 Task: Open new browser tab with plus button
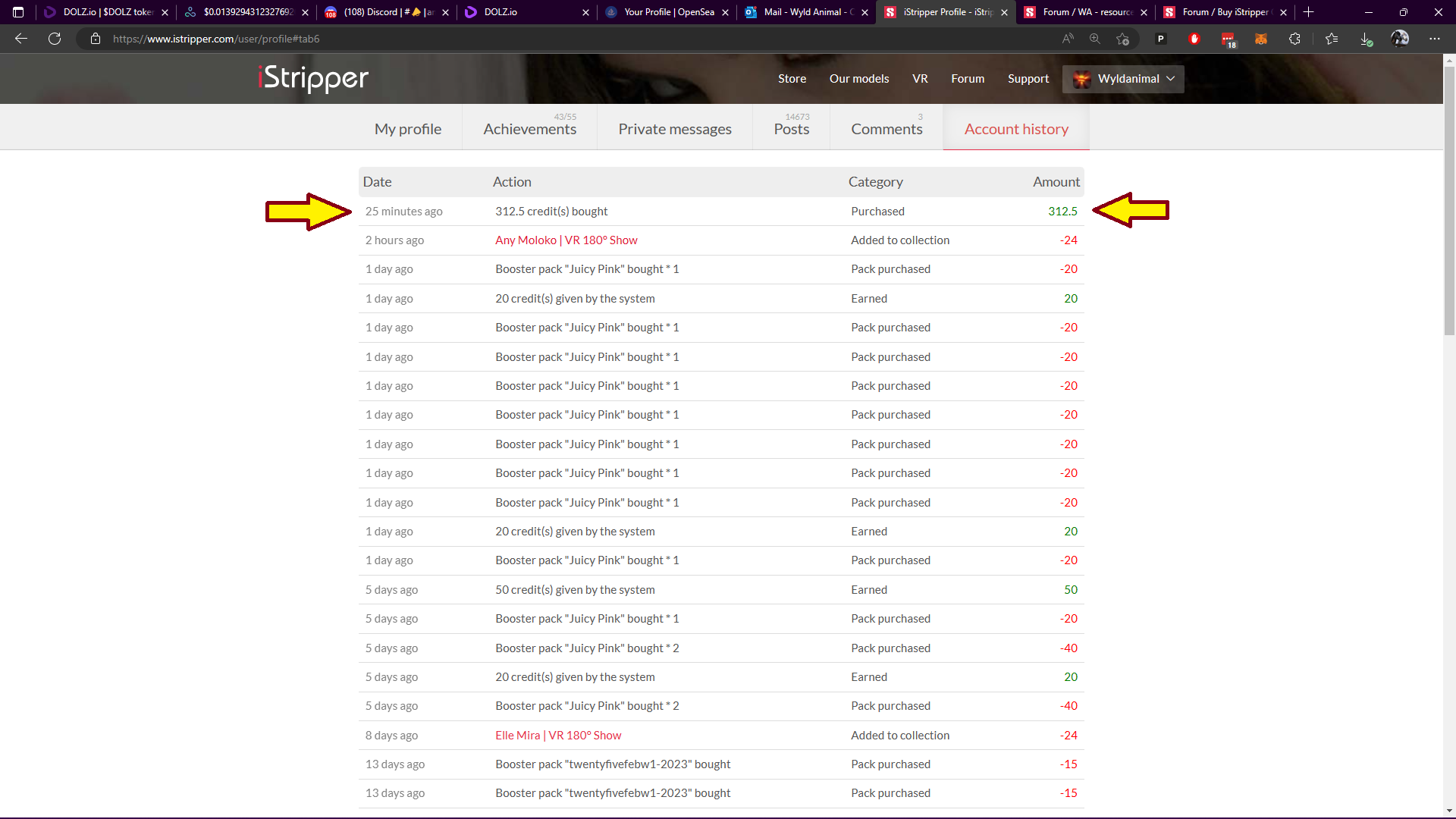[1308, 12]
